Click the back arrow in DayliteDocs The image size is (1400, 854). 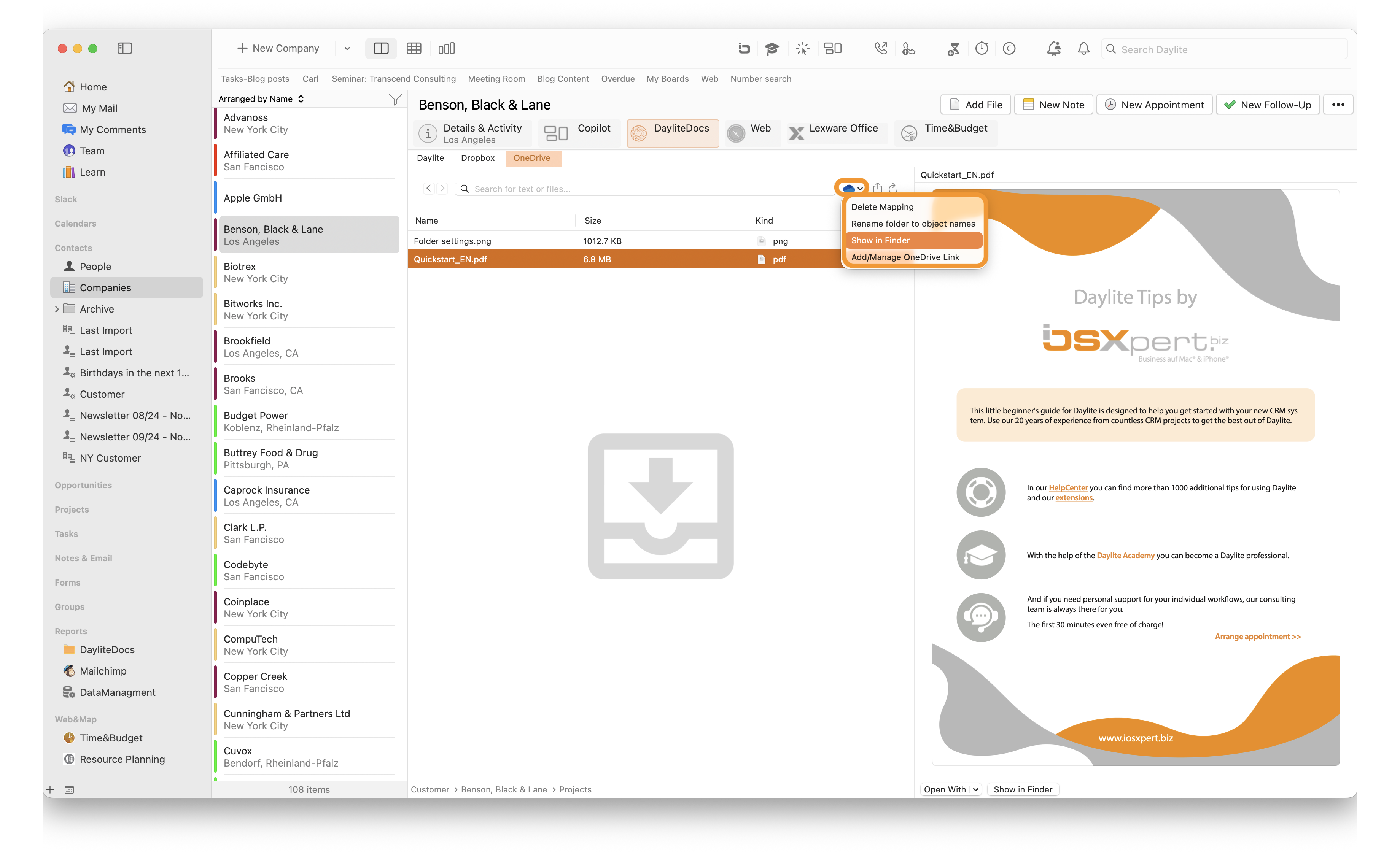point(428,188)
